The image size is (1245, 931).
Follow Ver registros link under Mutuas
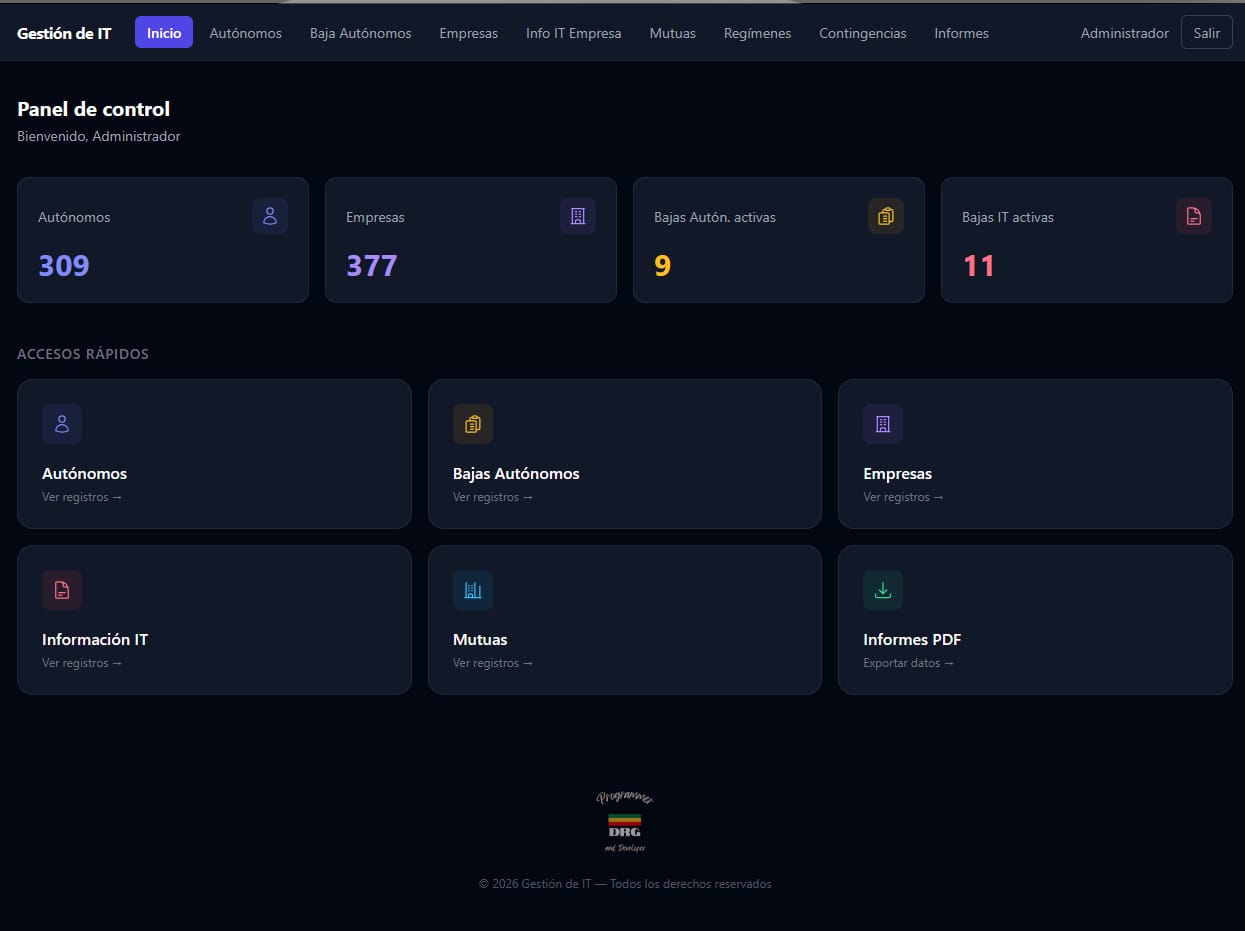pos(492,663)
